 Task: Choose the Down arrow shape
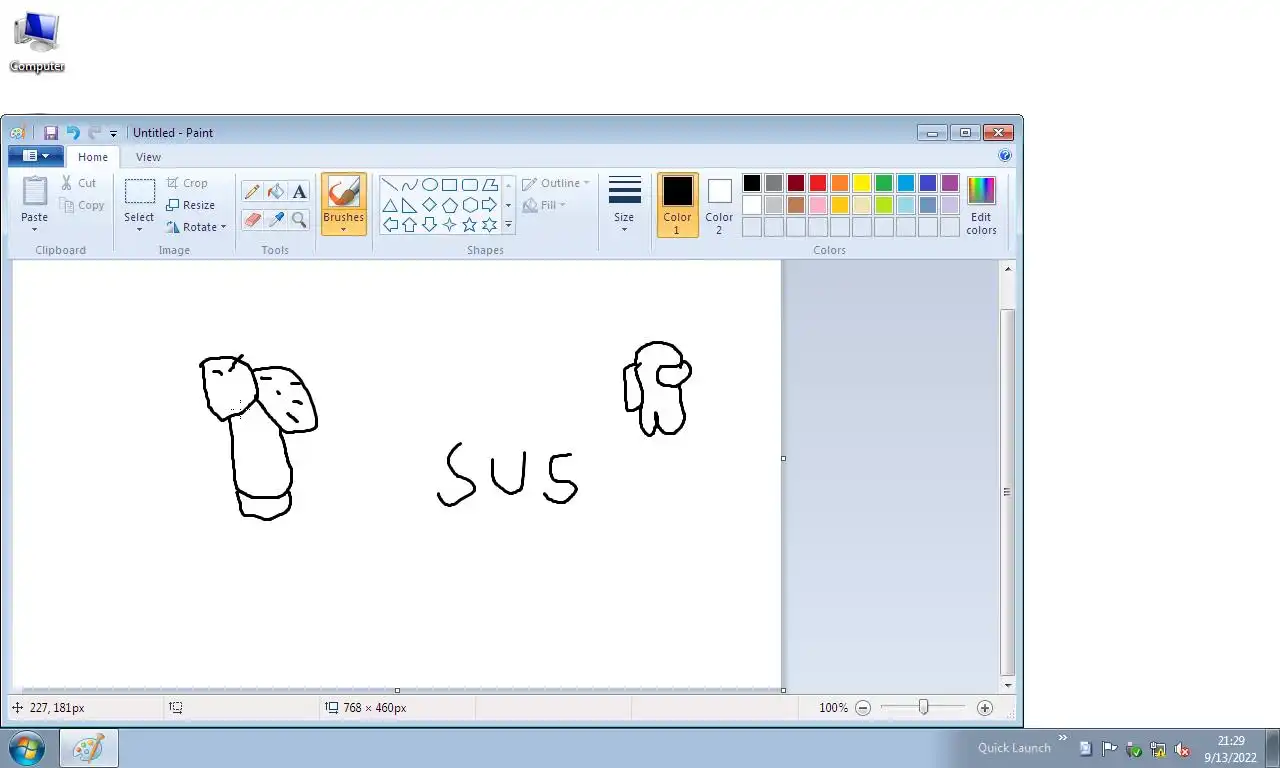(x=430, y=225)
